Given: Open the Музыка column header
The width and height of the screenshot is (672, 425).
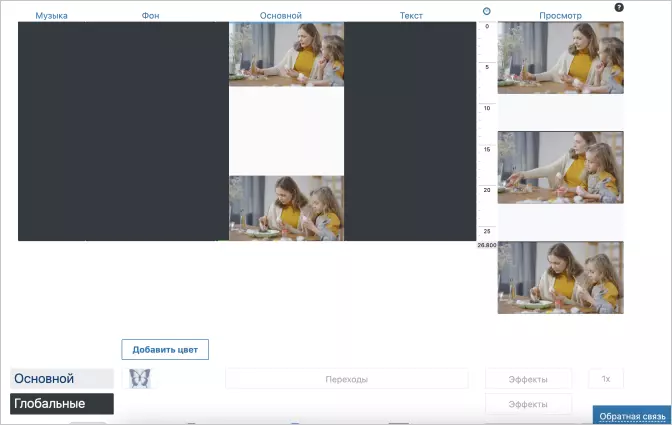Looking at the screenshot, I should point(51,16).
